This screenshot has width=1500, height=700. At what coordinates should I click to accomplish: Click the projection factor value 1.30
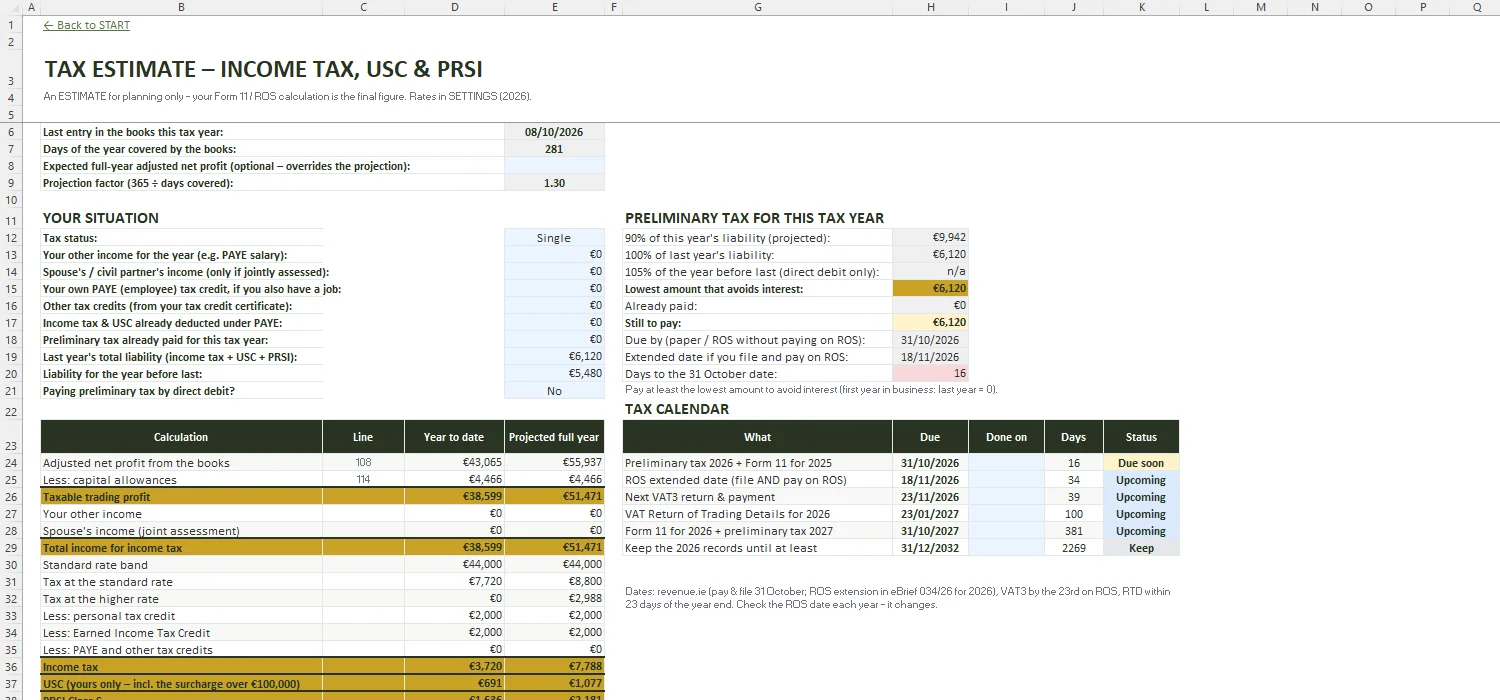pos(554,183)
